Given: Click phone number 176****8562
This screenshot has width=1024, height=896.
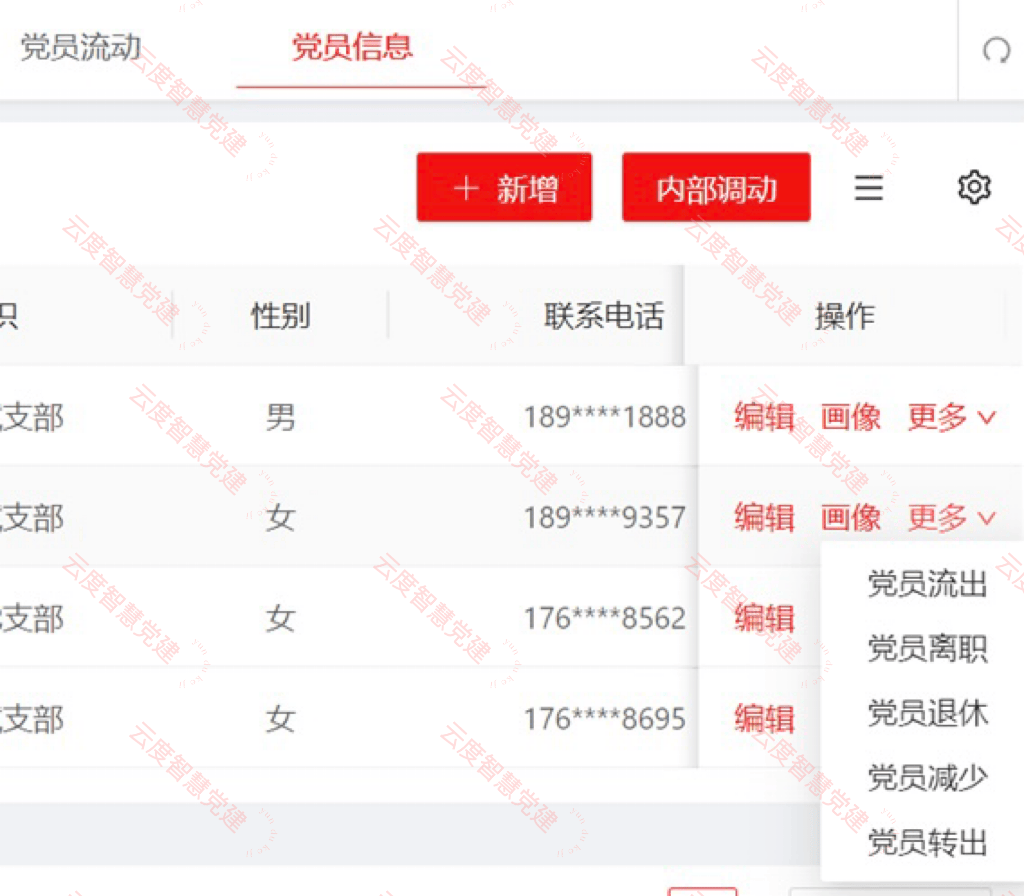Looking at the screenshot, I should (x=605, y=618).
